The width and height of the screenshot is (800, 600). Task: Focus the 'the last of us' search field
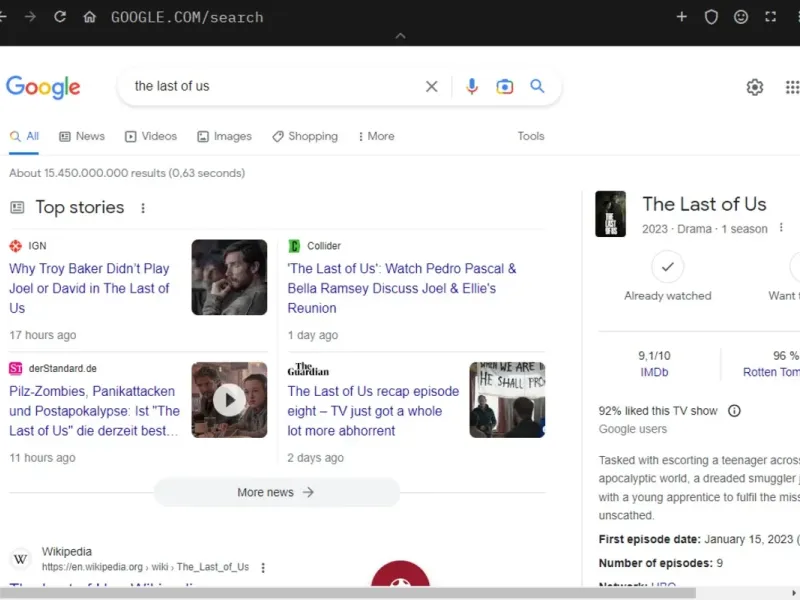[x=276, y=86]
